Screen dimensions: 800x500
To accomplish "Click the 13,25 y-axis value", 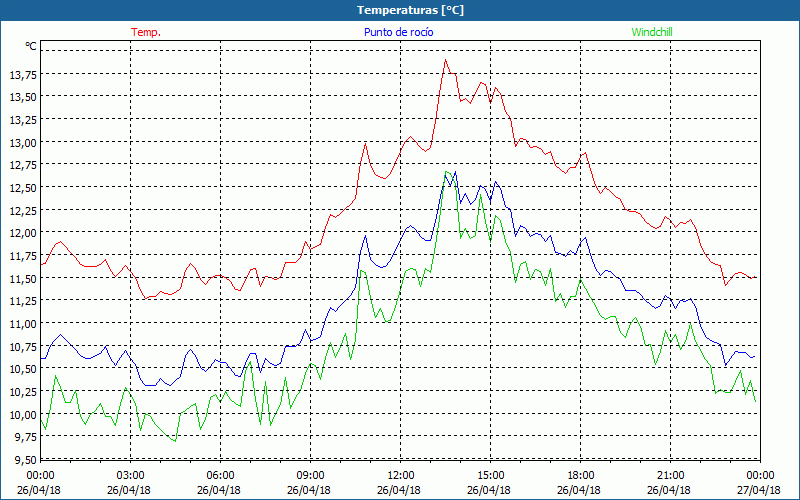I will 23,120.
